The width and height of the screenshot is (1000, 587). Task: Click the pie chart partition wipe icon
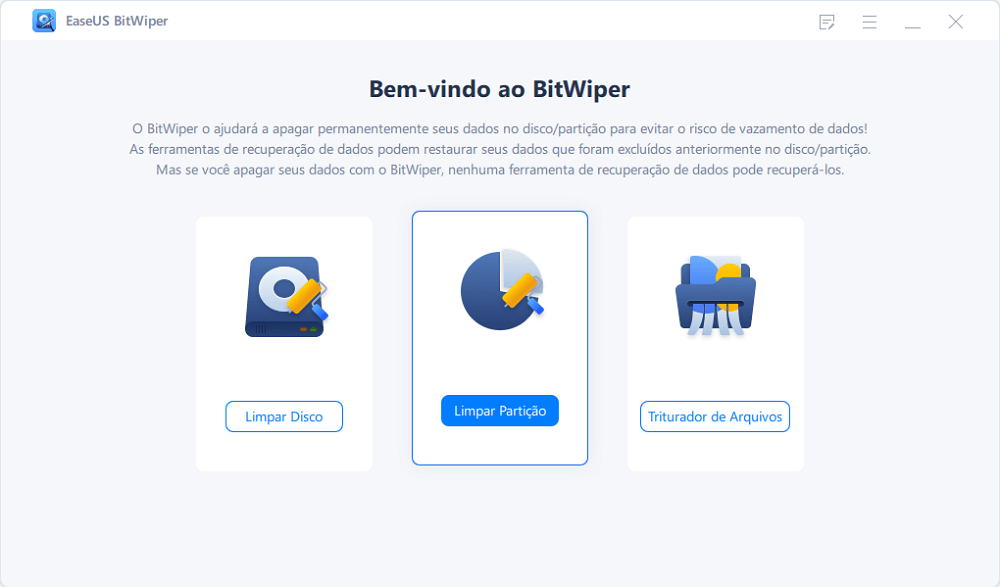502,289
